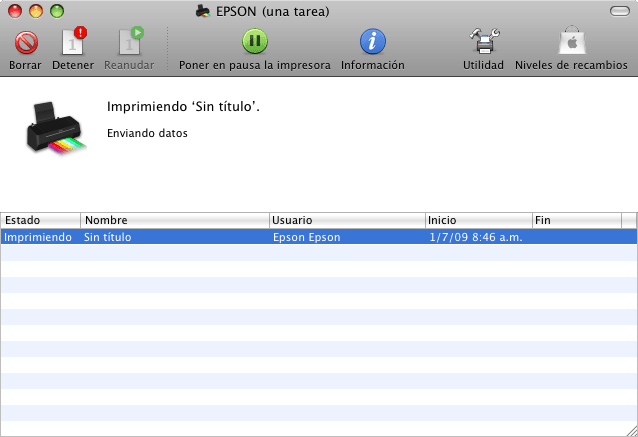Click the EPSON printer title icon
This screenshot has width=638, height=437.
[x=203, y=11]
